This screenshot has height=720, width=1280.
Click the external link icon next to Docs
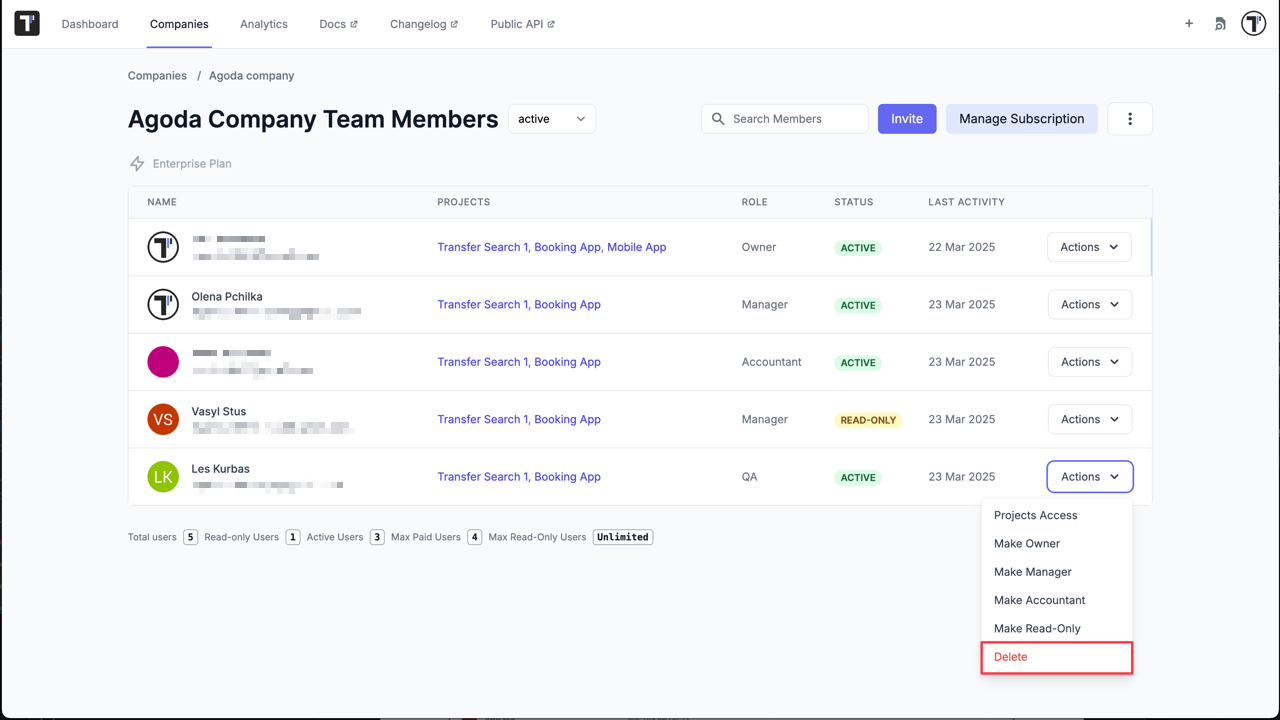(355, 22)
